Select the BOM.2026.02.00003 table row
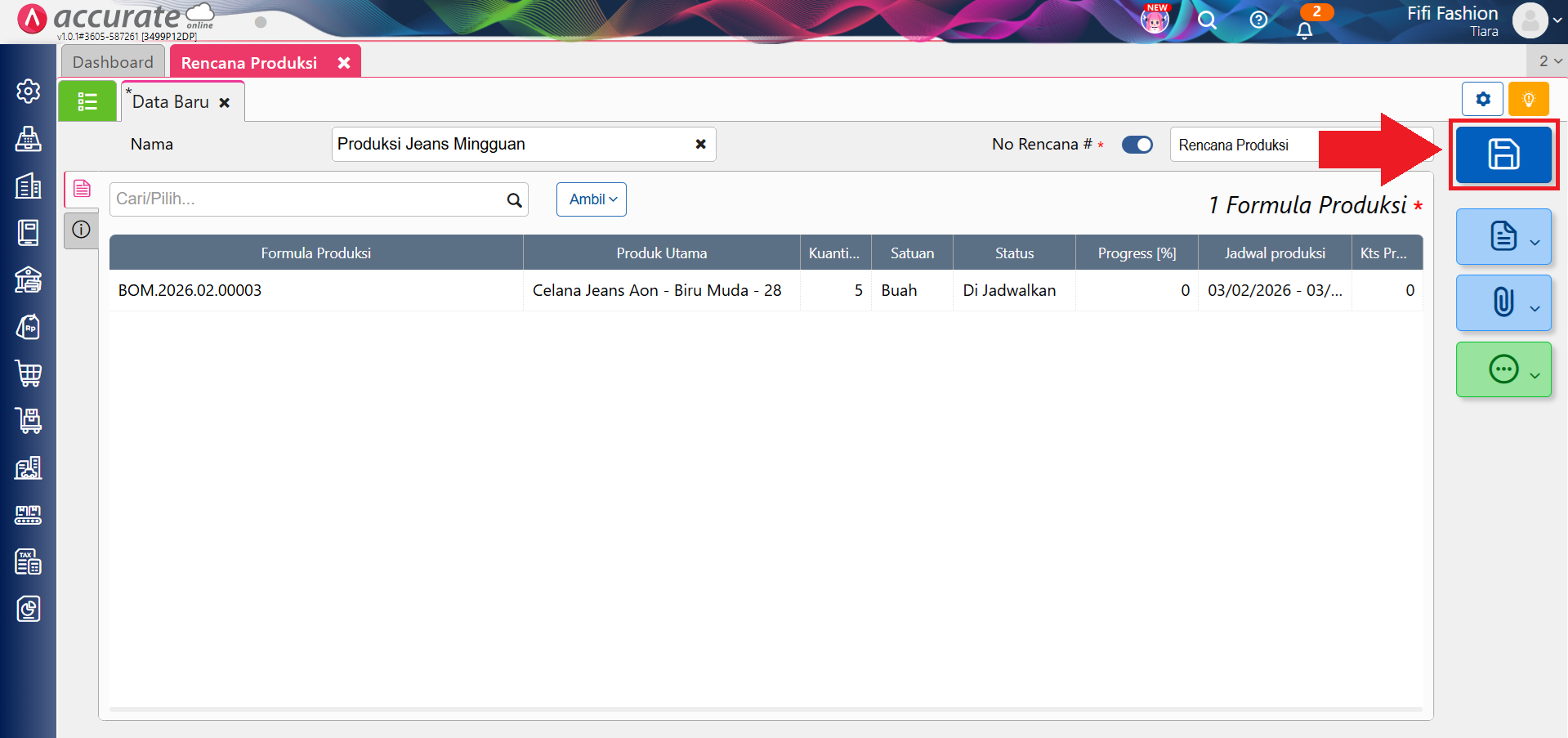 click(315, 290)
